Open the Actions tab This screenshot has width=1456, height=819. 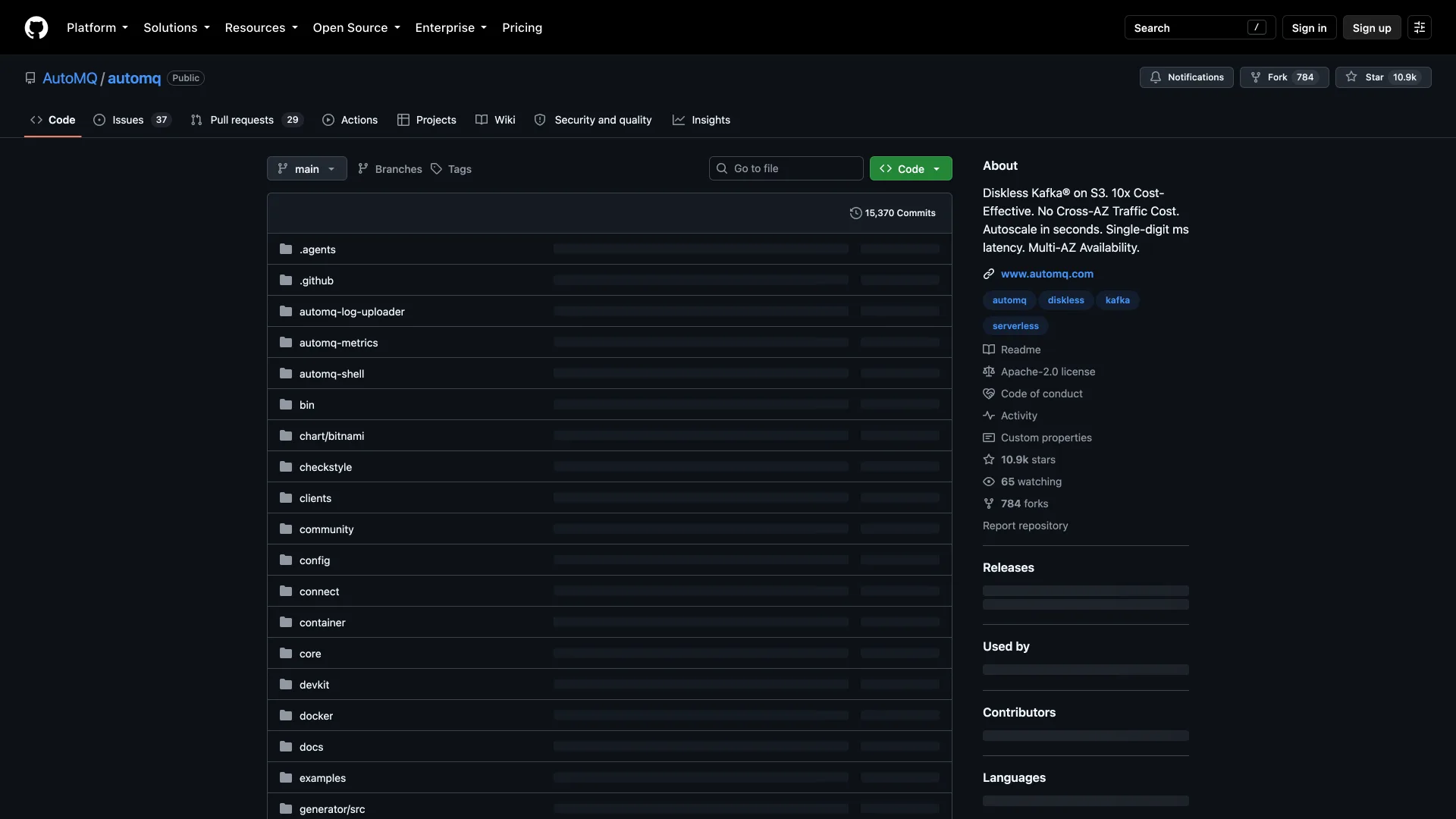pos(350,120)
